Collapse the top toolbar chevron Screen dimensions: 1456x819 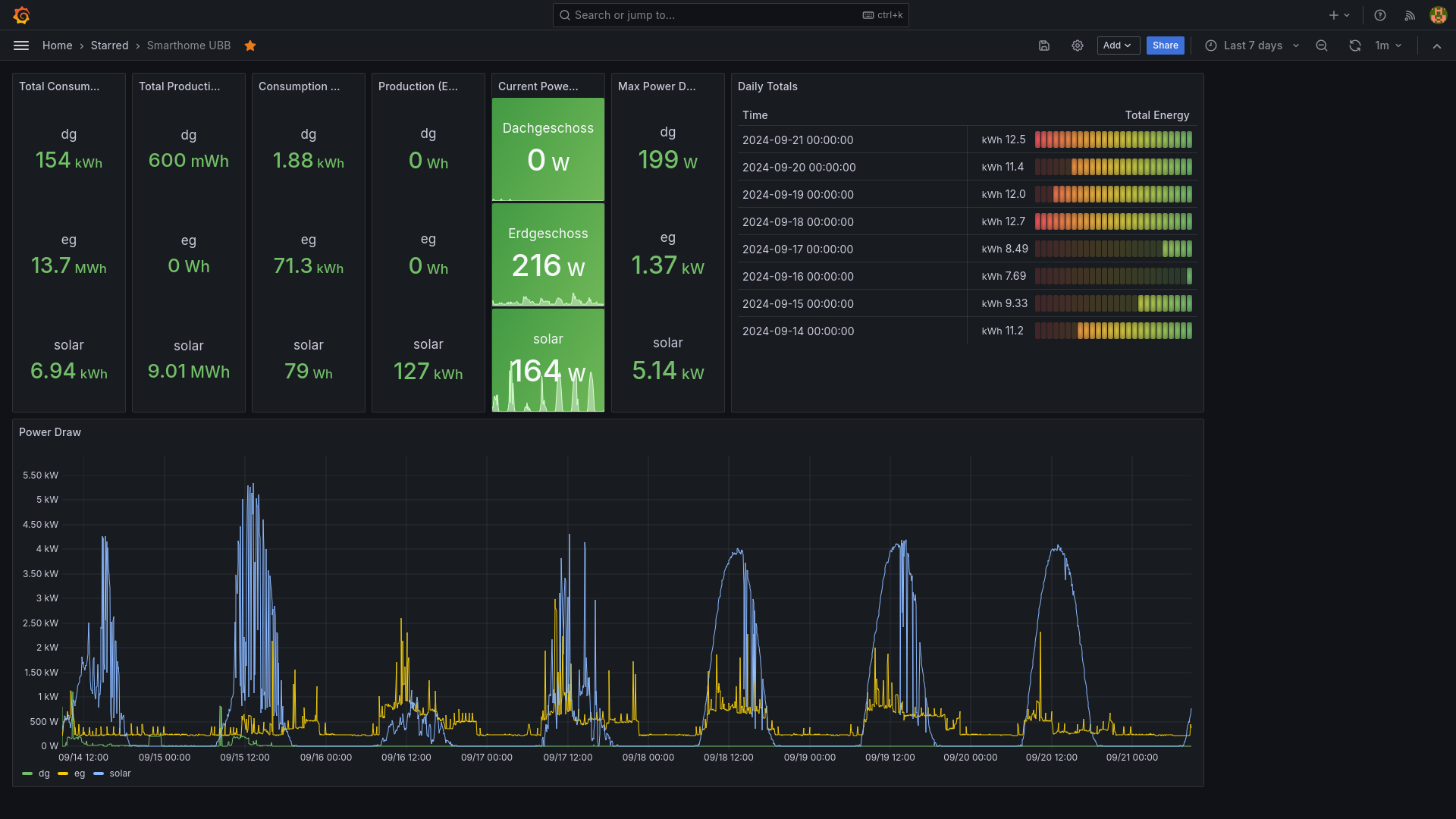1437,45
